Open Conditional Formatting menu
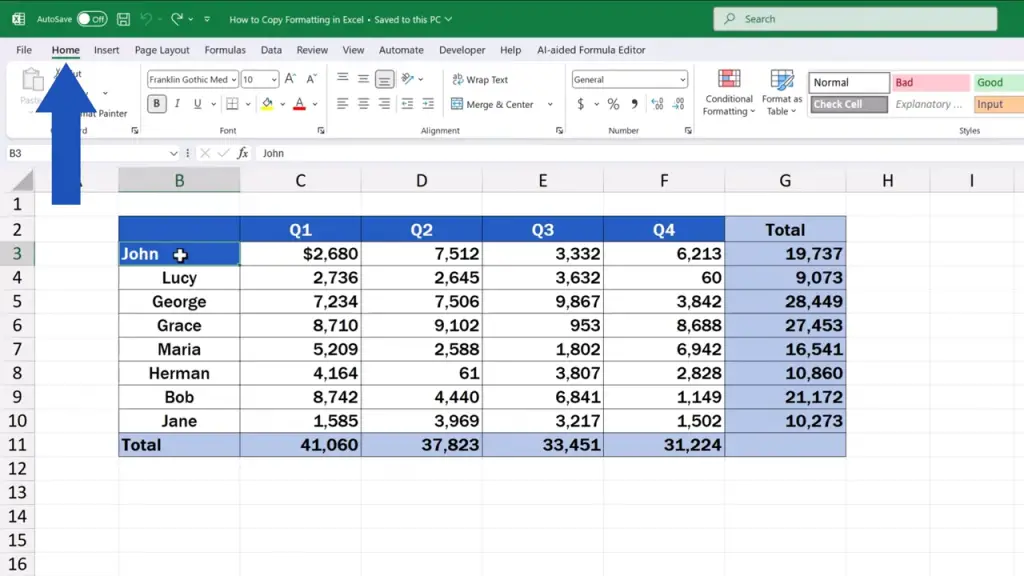Viewport: 1024px width, 576px height. click(x=729, y=93)
